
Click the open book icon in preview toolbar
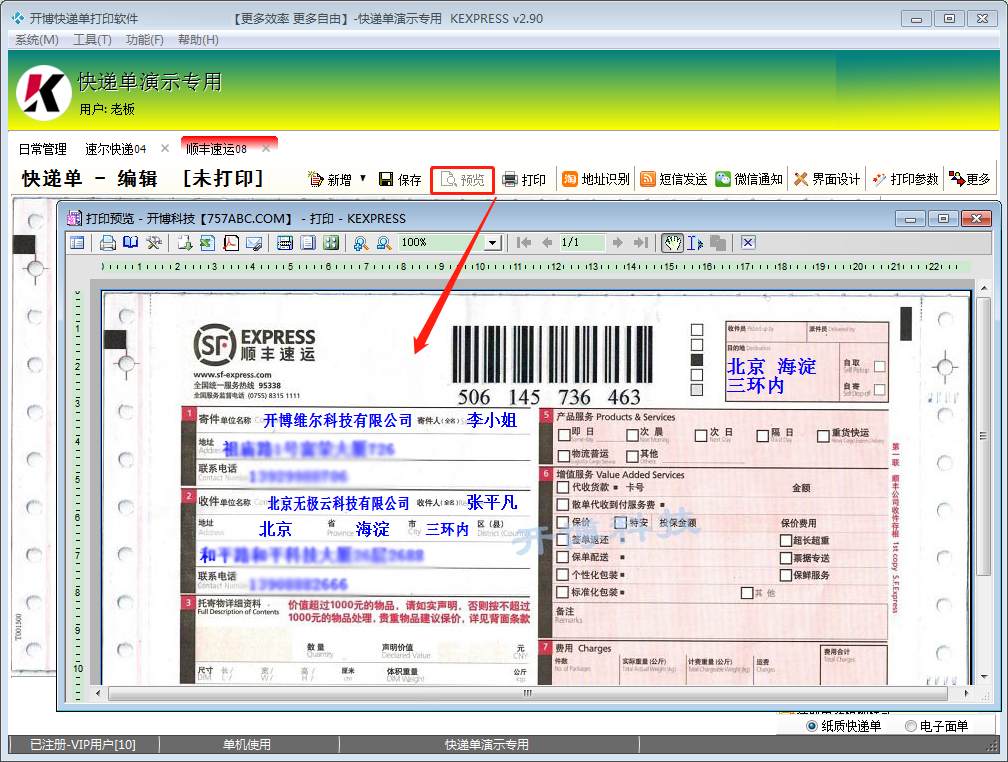click(x=130, y=242)
